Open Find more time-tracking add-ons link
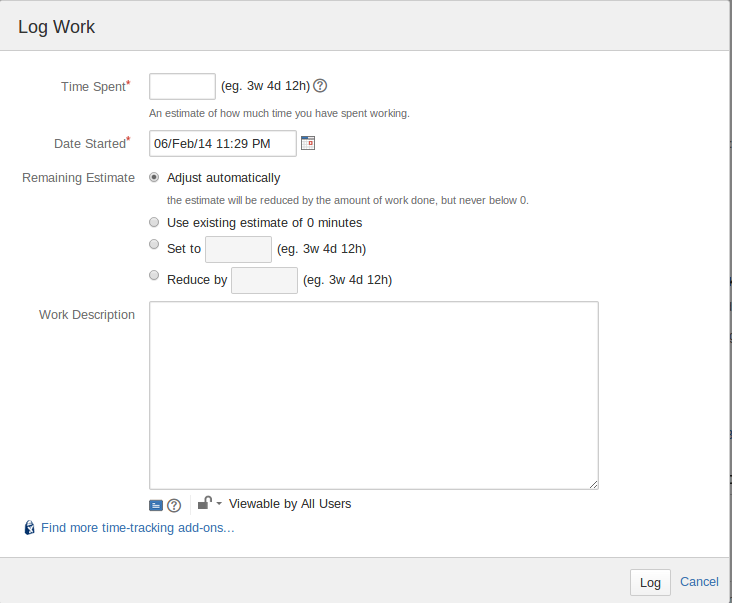 [x=138, y=528]
